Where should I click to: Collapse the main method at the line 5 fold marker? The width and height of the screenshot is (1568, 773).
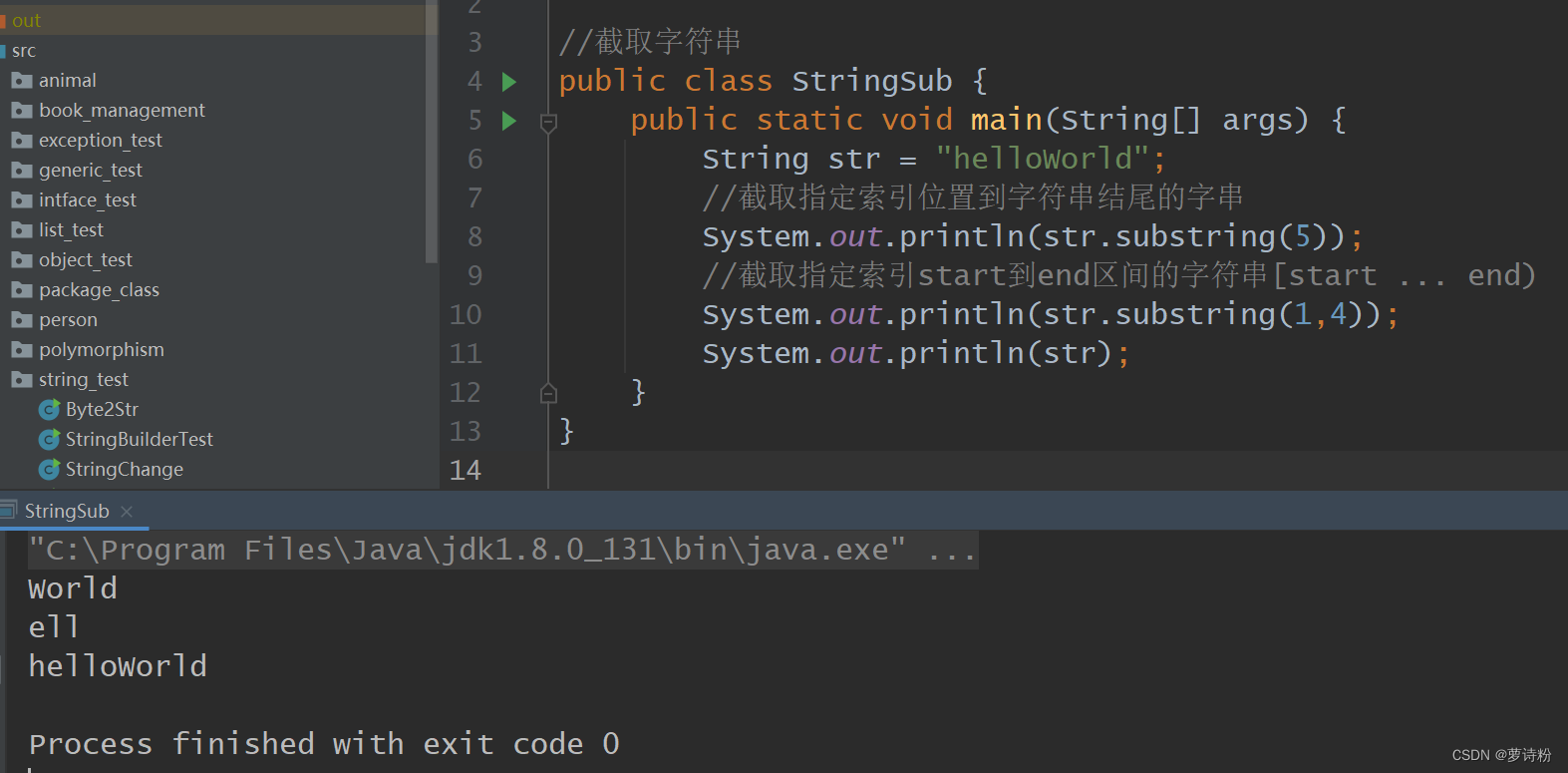pyautogui.click(x=548, y=123)
